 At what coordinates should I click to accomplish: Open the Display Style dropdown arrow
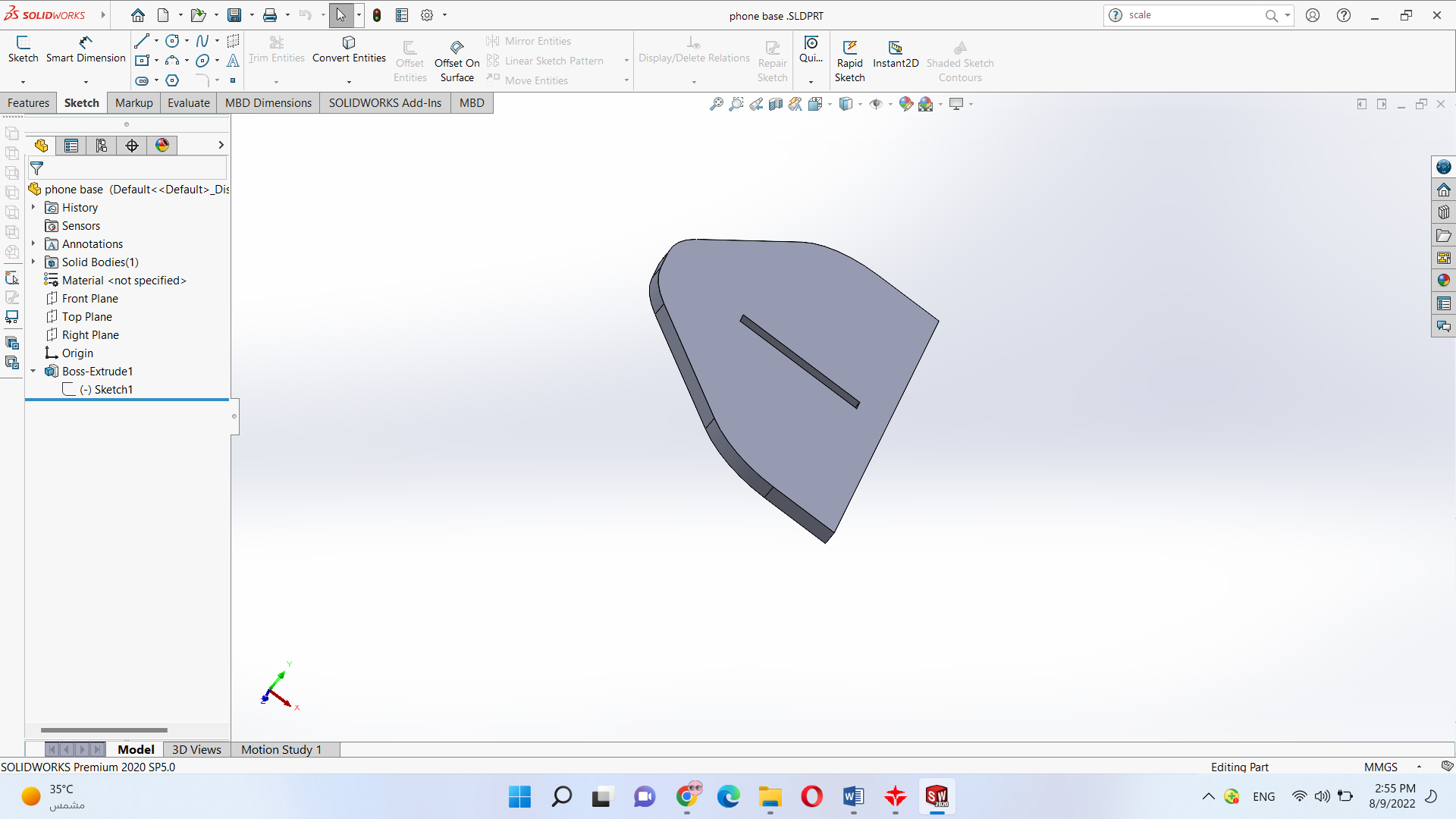click(x=860, y=104)
